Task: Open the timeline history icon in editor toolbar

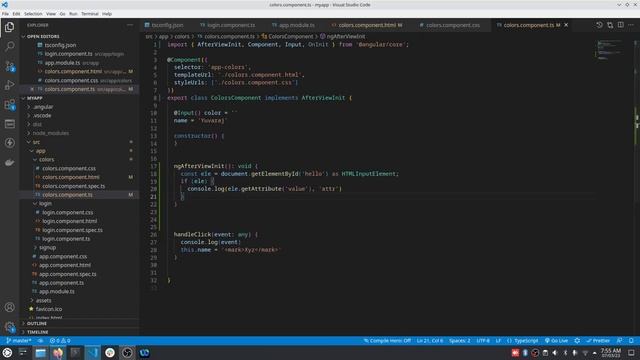Action: 599,25
